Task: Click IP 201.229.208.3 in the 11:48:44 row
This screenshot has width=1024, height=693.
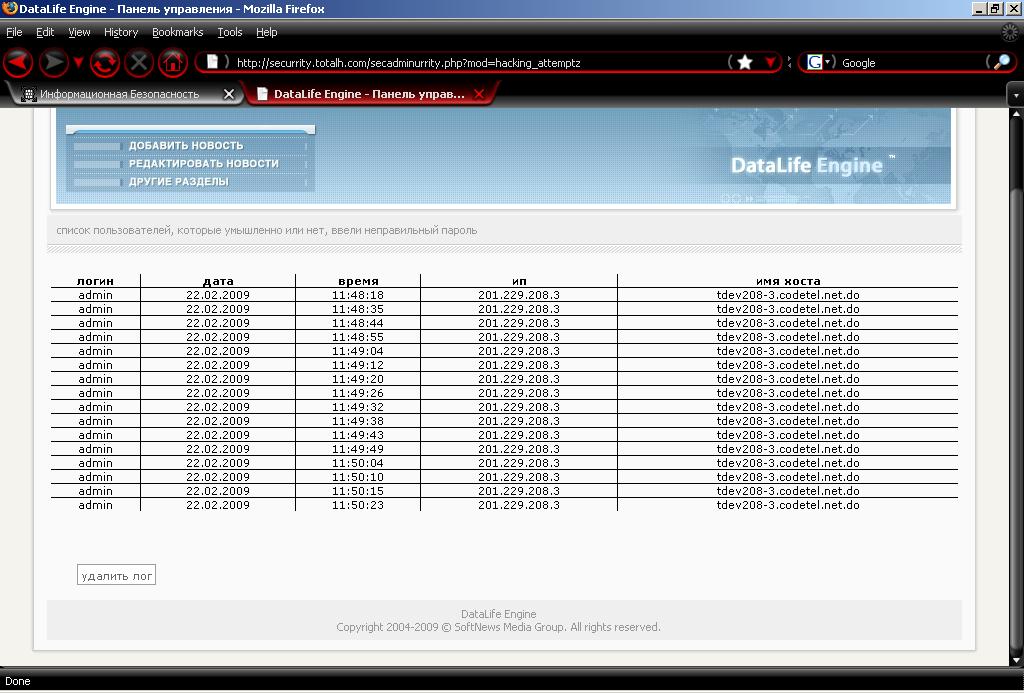Action: (x=519, y=323)
